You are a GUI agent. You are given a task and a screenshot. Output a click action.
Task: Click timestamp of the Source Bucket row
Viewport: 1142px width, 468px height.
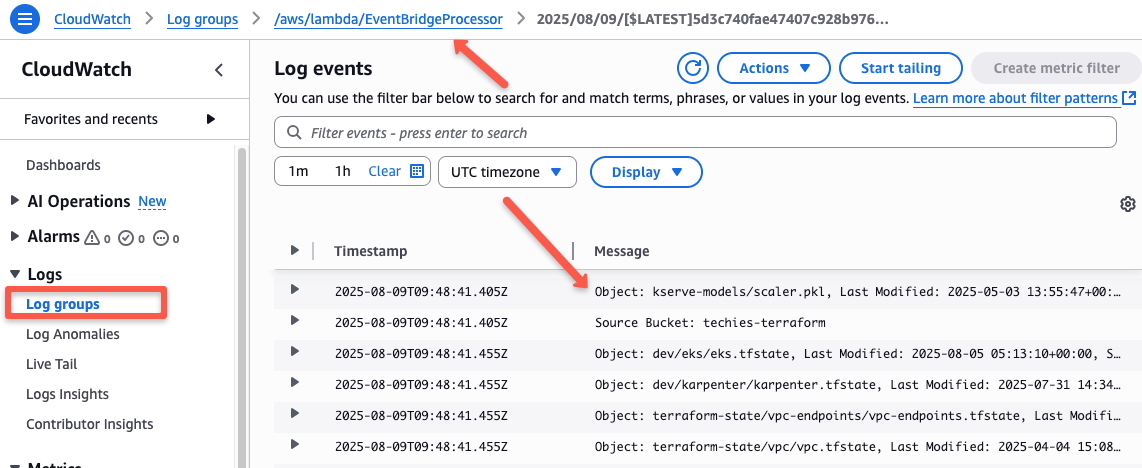coord(421,322)
